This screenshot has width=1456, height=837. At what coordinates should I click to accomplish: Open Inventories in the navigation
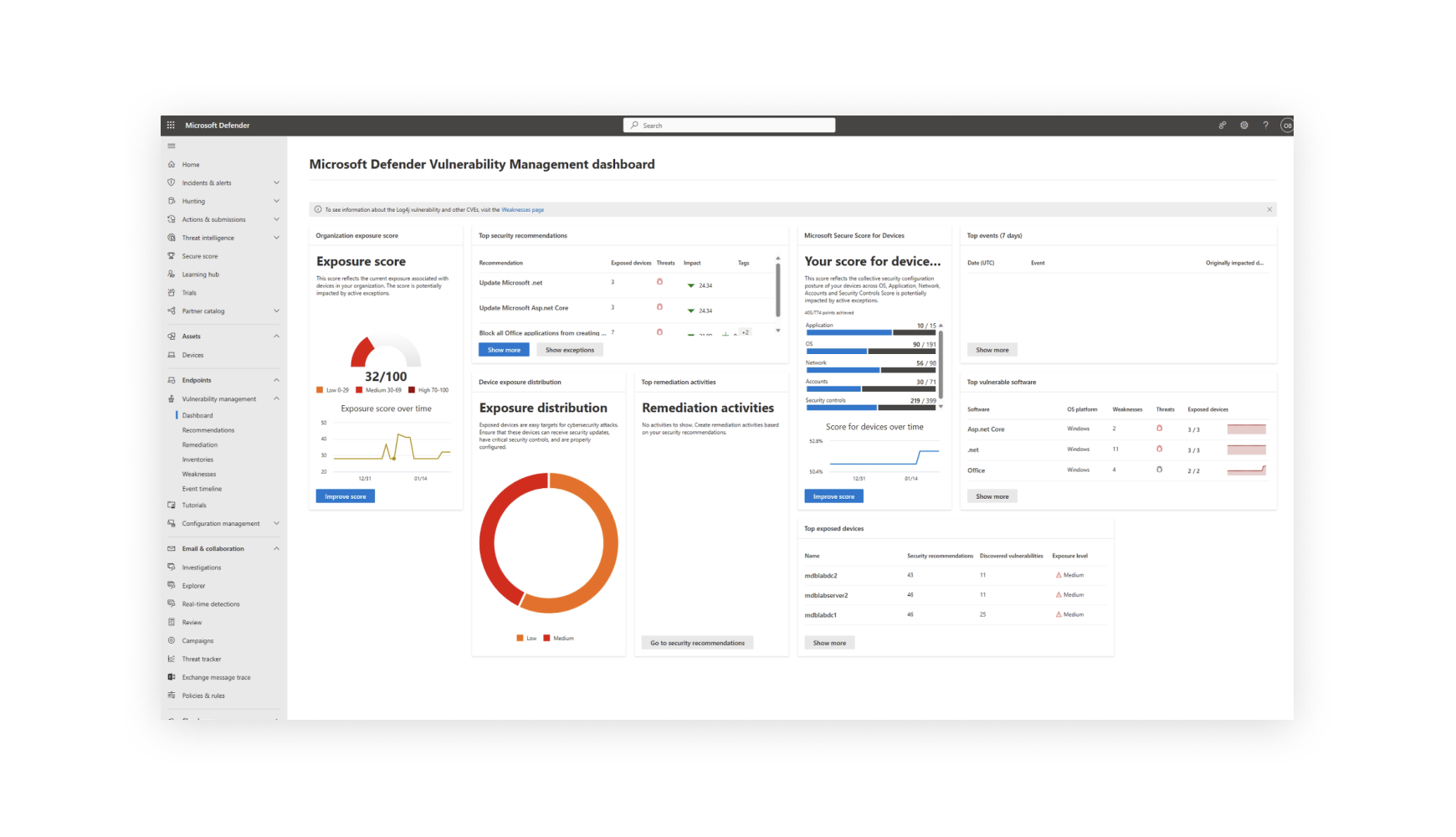pyautogui.click(x=197, y=460)
